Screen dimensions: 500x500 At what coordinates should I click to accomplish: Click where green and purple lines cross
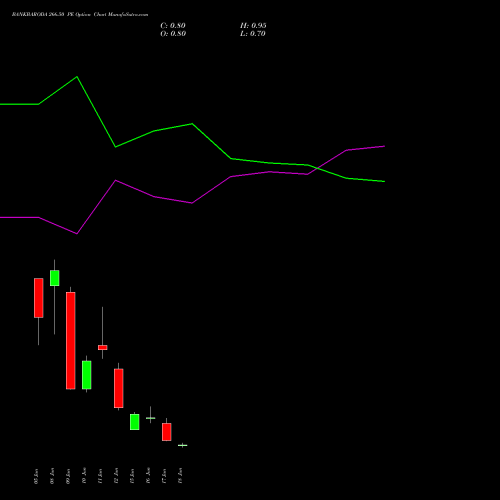(x=316, y=168)
